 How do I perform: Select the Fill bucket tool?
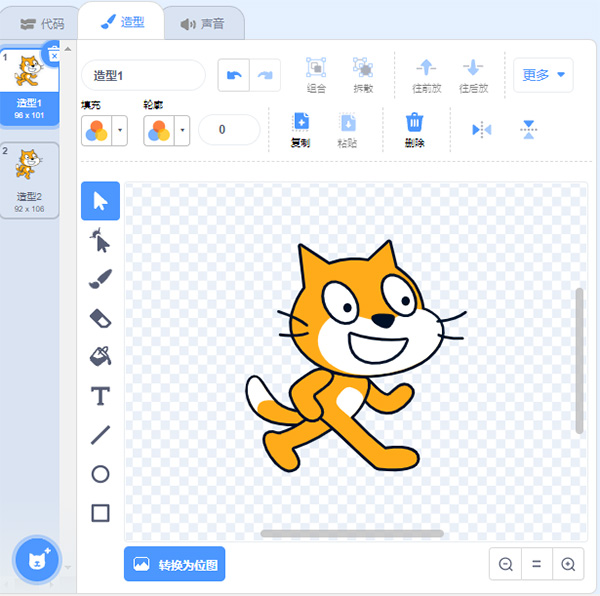point(100,357)
